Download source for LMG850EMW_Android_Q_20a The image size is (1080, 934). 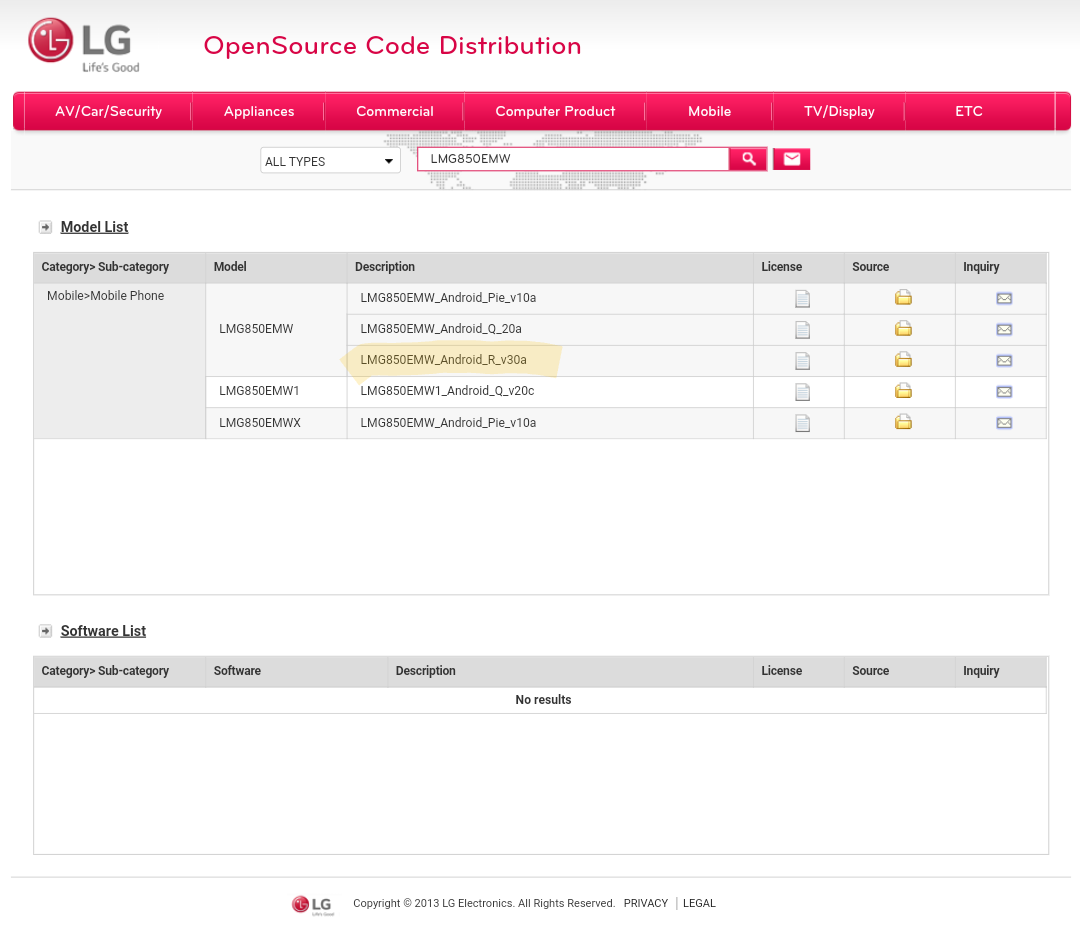[x=903, y=329]
